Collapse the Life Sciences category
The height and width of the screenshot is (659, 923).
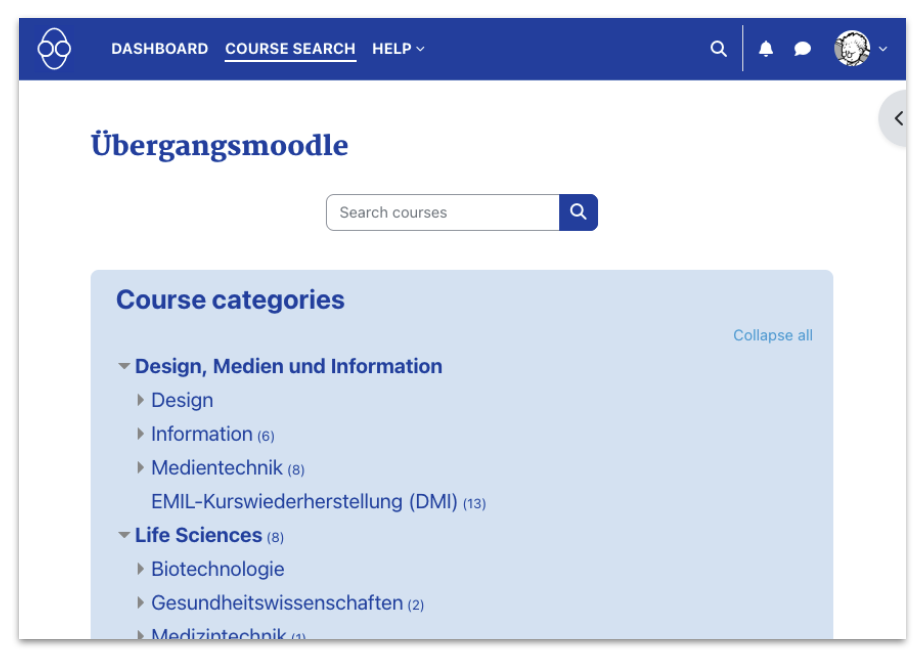(124, 536)
